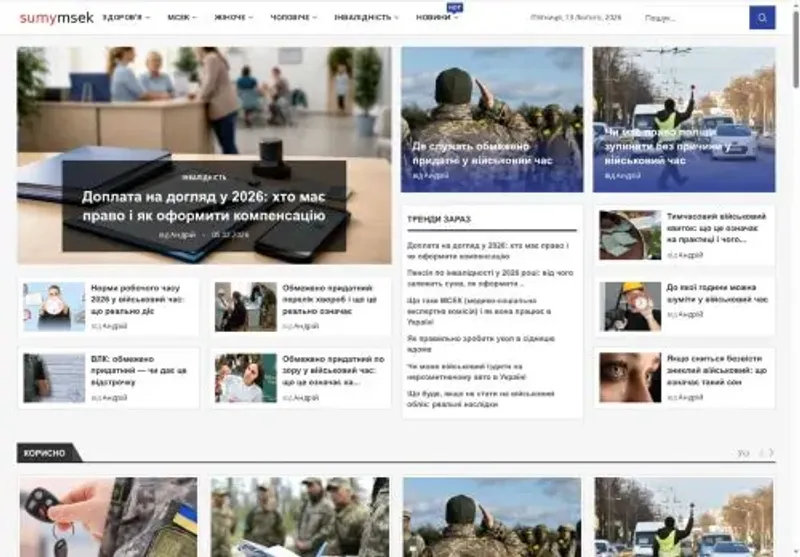Open article about police stopping without reason
The width and height of the screenshot is (800, 557).
pos(667,146)
